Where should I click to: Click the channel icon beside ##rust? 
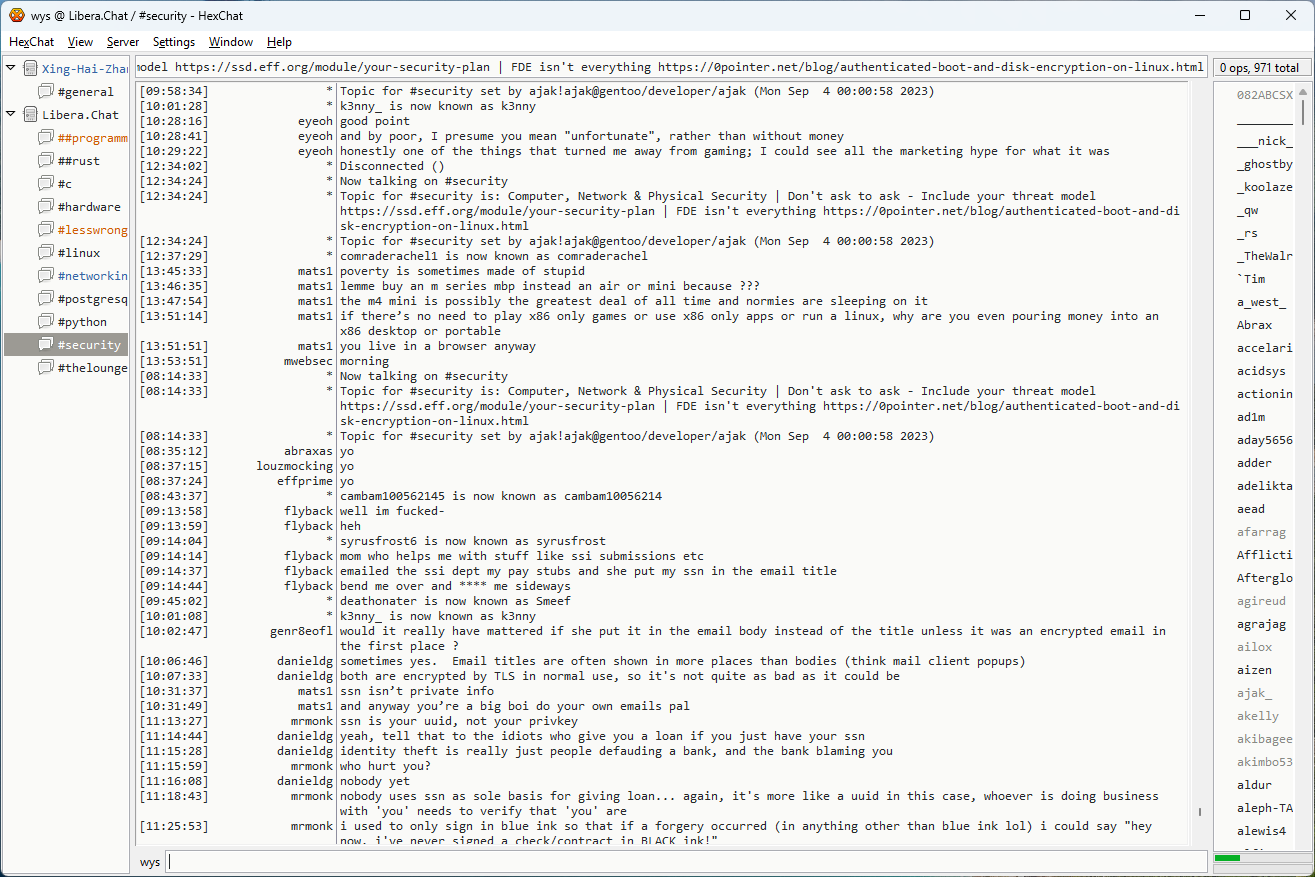coord(46,161)
